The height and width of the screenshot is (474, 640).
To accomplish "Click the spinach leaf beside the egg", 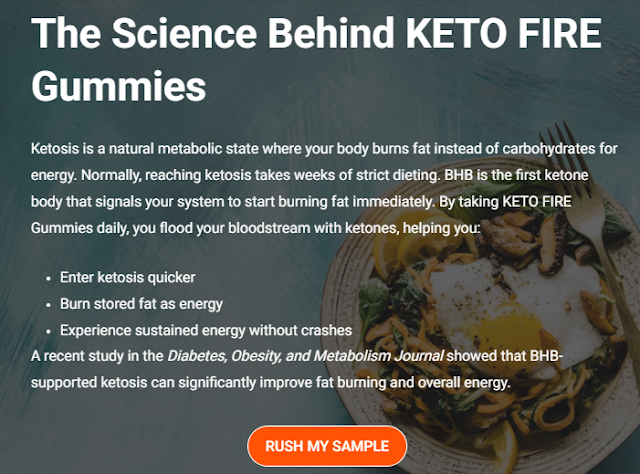I will pyautogui.click(x=373, y=302).
